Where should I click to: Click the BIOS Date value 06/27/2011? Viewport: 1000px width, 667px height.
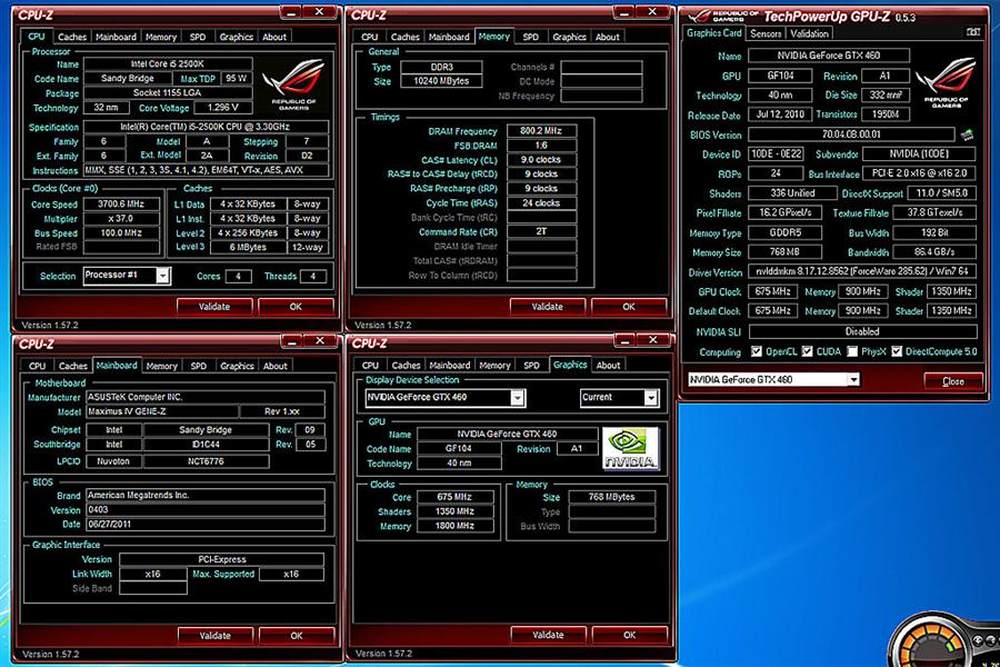pyautogui.click(x=205, y=524)
